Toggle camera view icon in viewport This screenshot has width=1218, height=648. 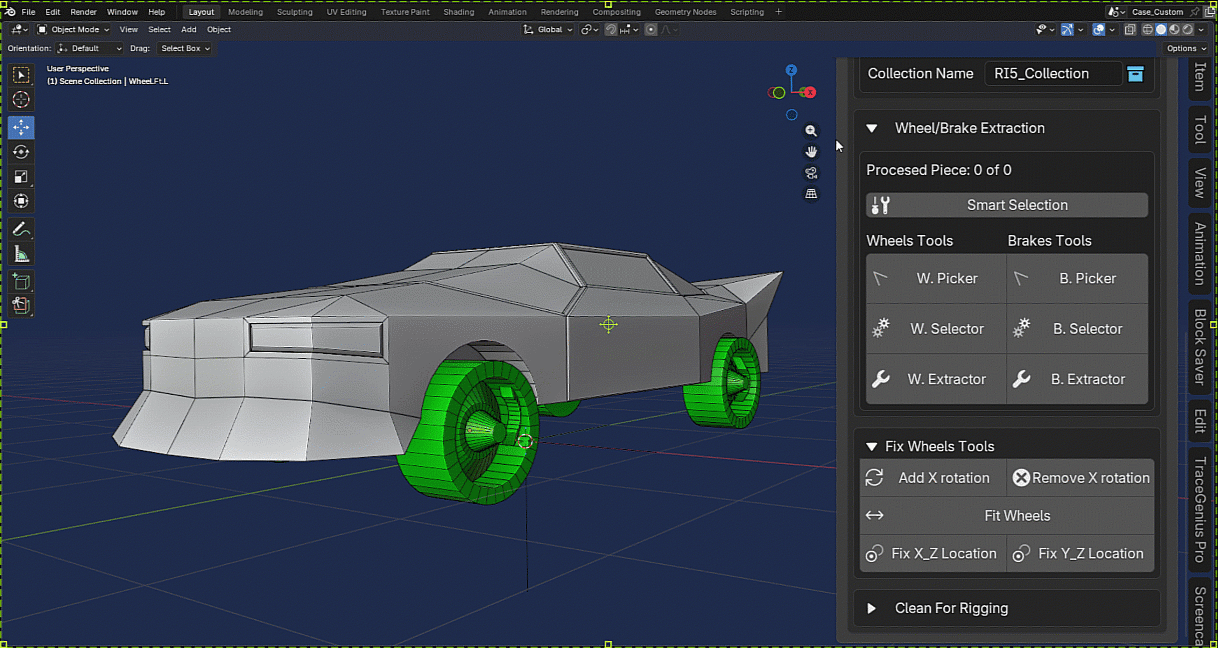pyautogui.click(x=811, y=173)
